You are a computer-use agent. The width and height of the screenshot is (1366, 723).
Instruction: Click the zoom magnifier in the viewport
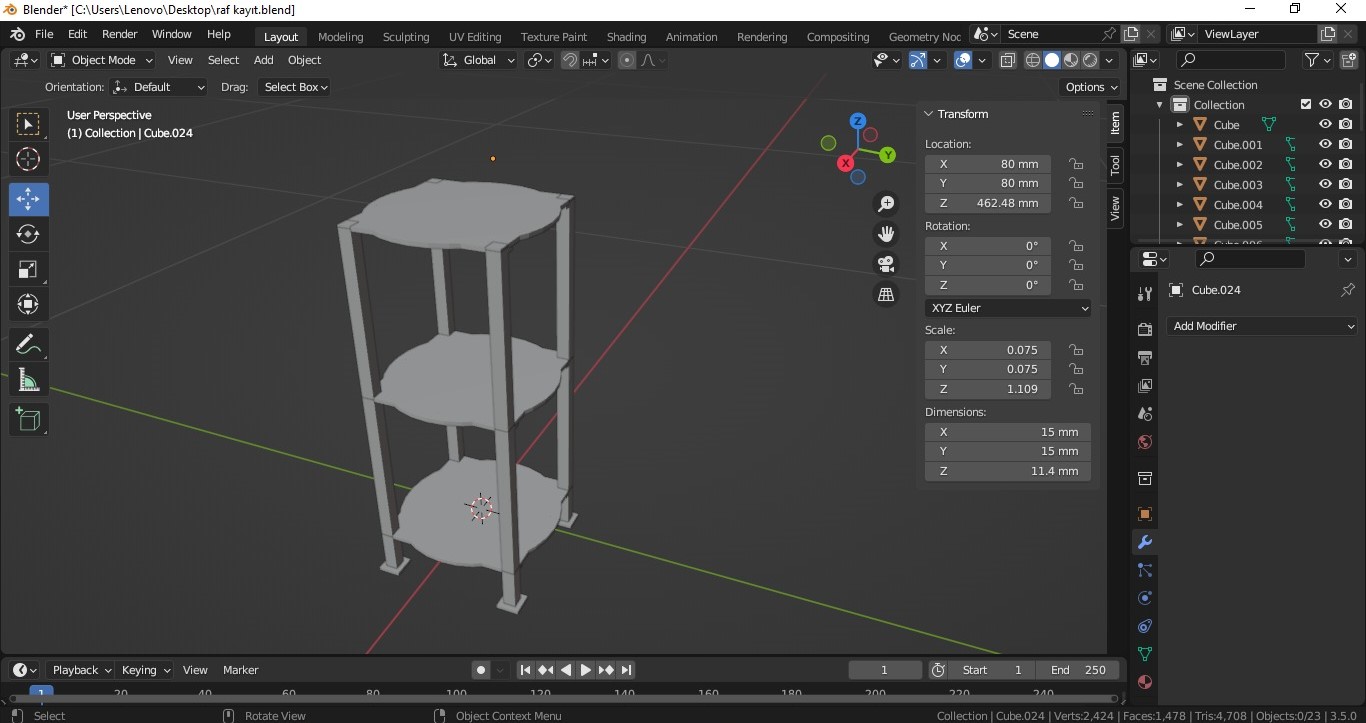886,204
